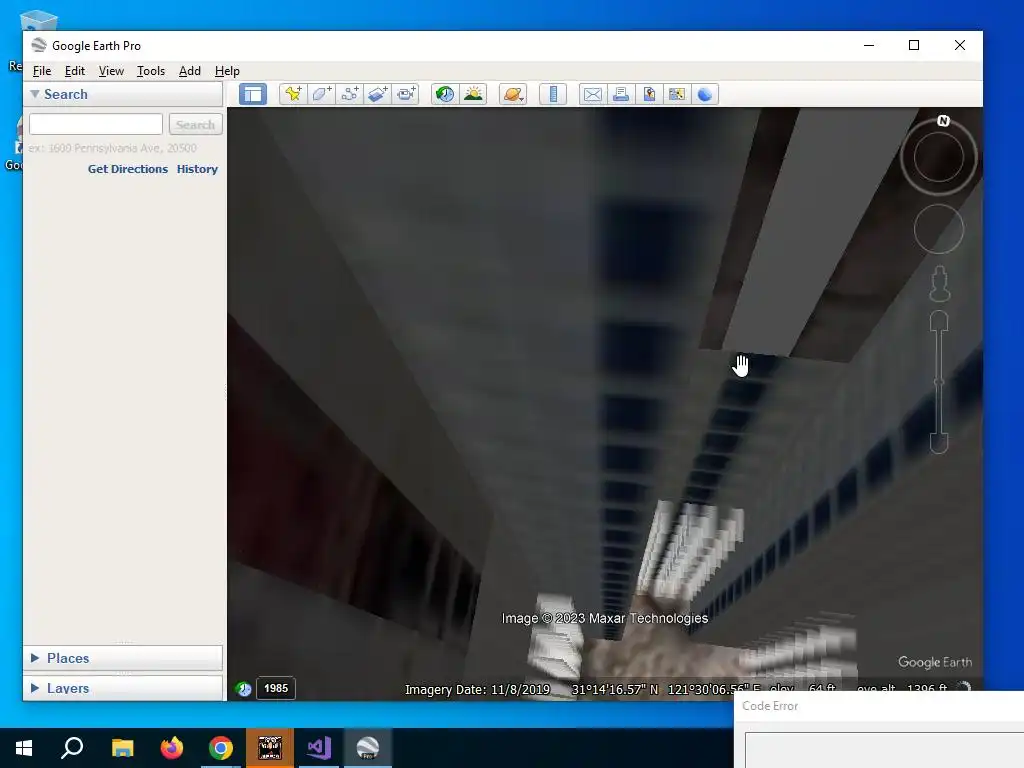The width and height of the screenshot is (1024, 768).
Task: Open the Edit menu
Action: coord(74,71)
